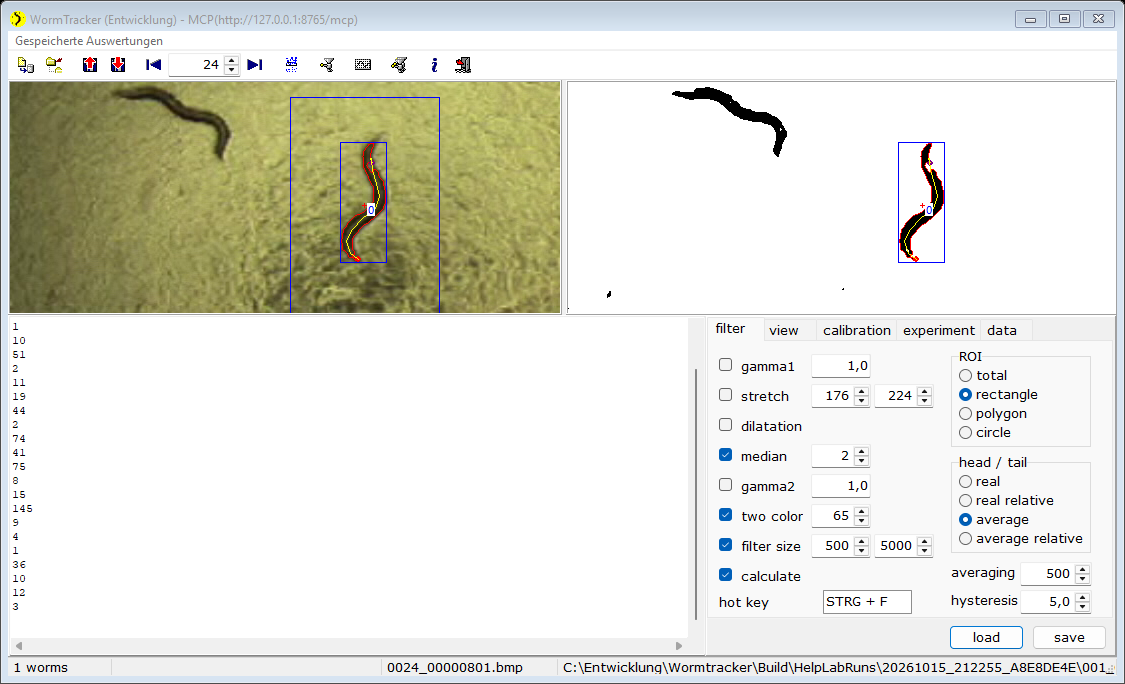1125x684 pixels.
Task: Tick the gamma2 checkbox
Action: [725, 485]
